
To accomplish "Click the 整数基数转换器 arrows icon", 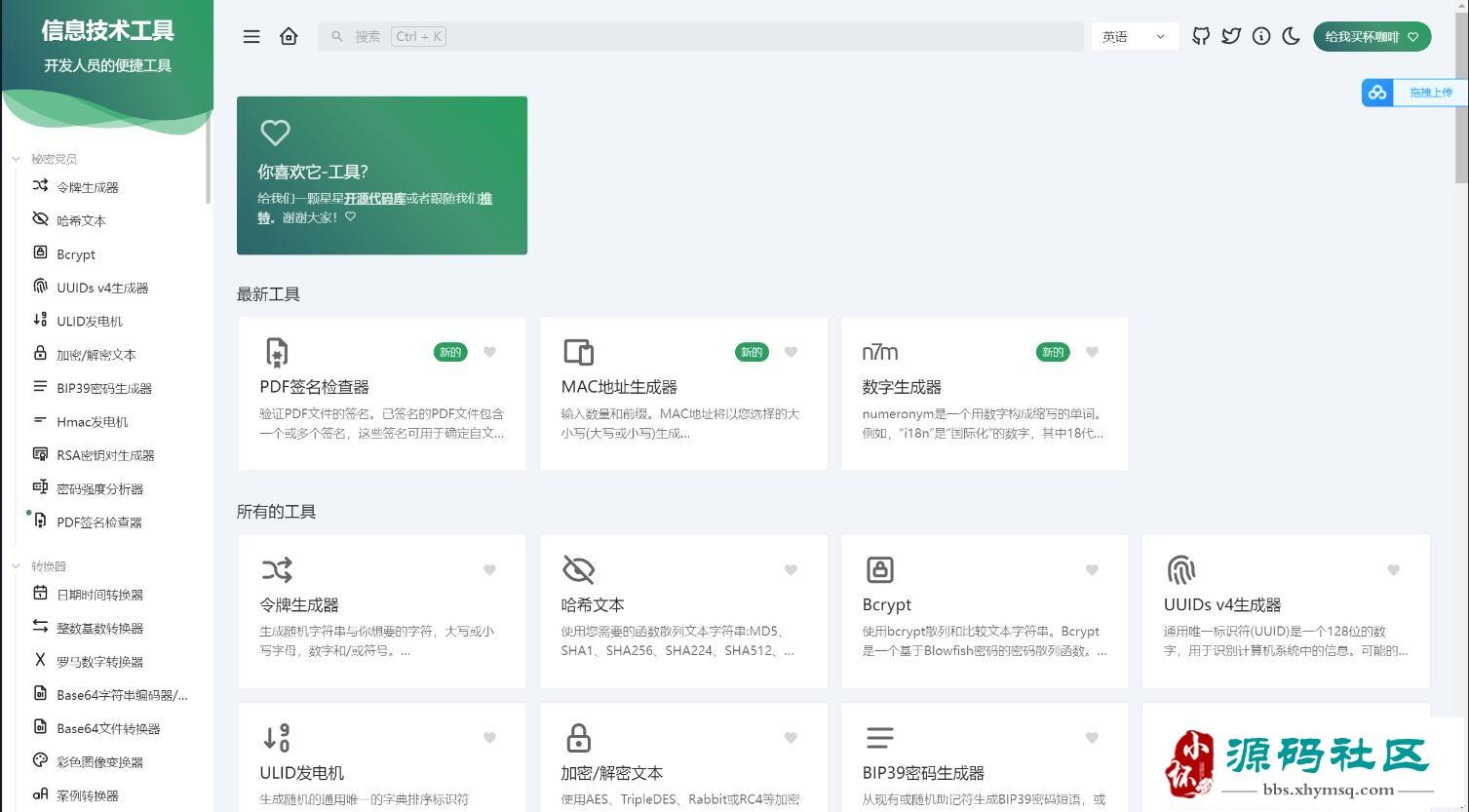I will tap(40, 627).
